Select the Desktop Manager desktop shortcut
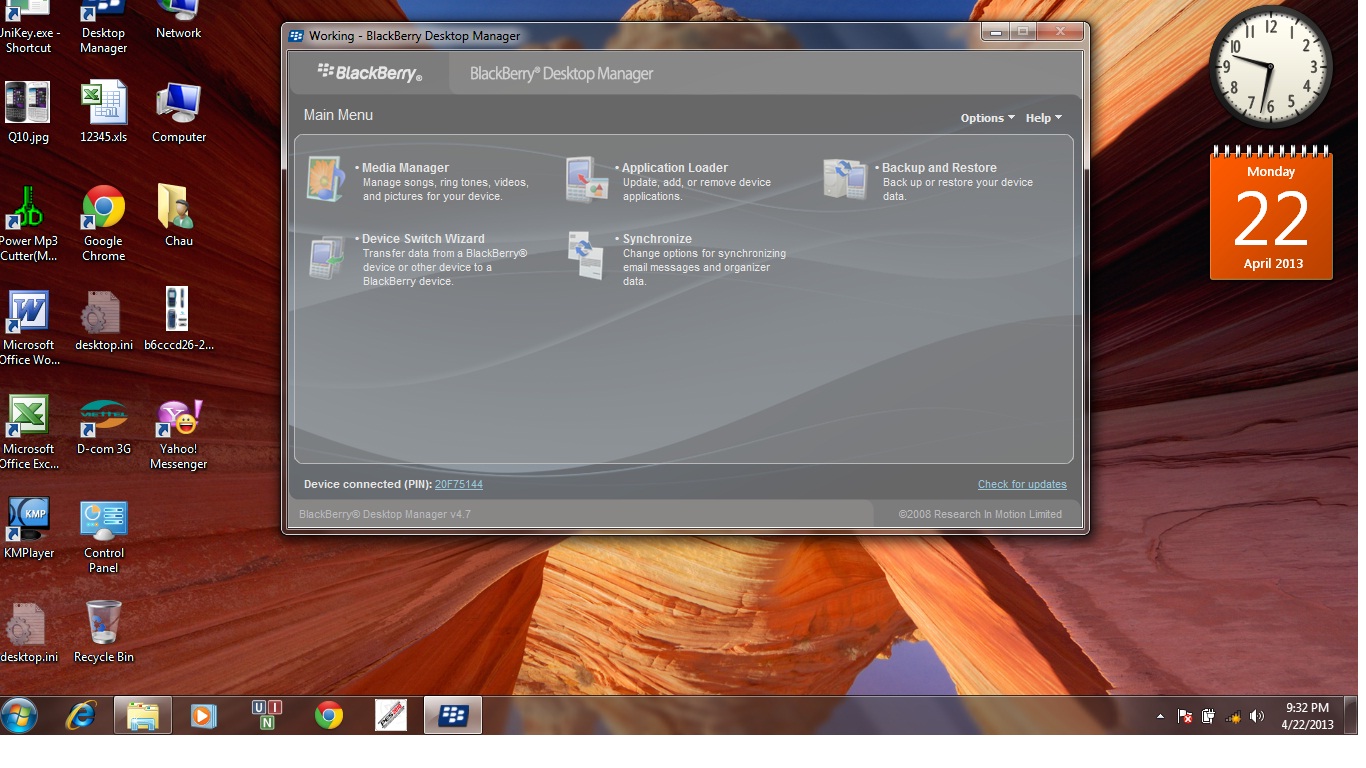The height and width of the screenshot is (768, 1366). [104, 27]
